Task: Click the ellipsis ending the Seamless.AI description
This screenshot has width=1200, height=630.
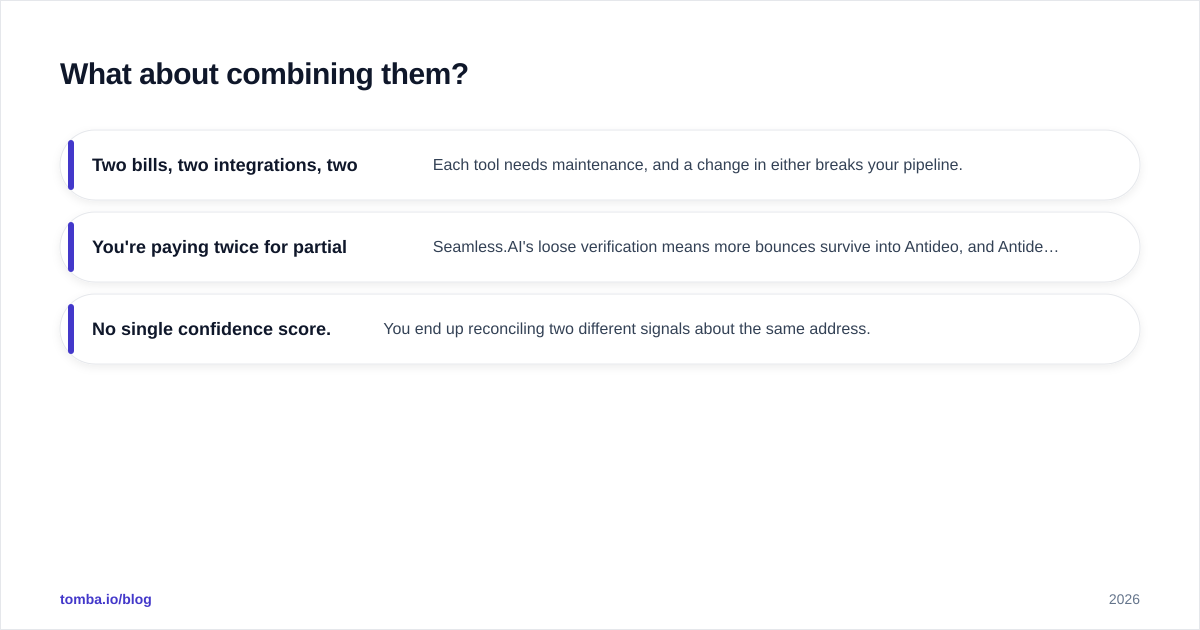Action: pos(1051,247)
